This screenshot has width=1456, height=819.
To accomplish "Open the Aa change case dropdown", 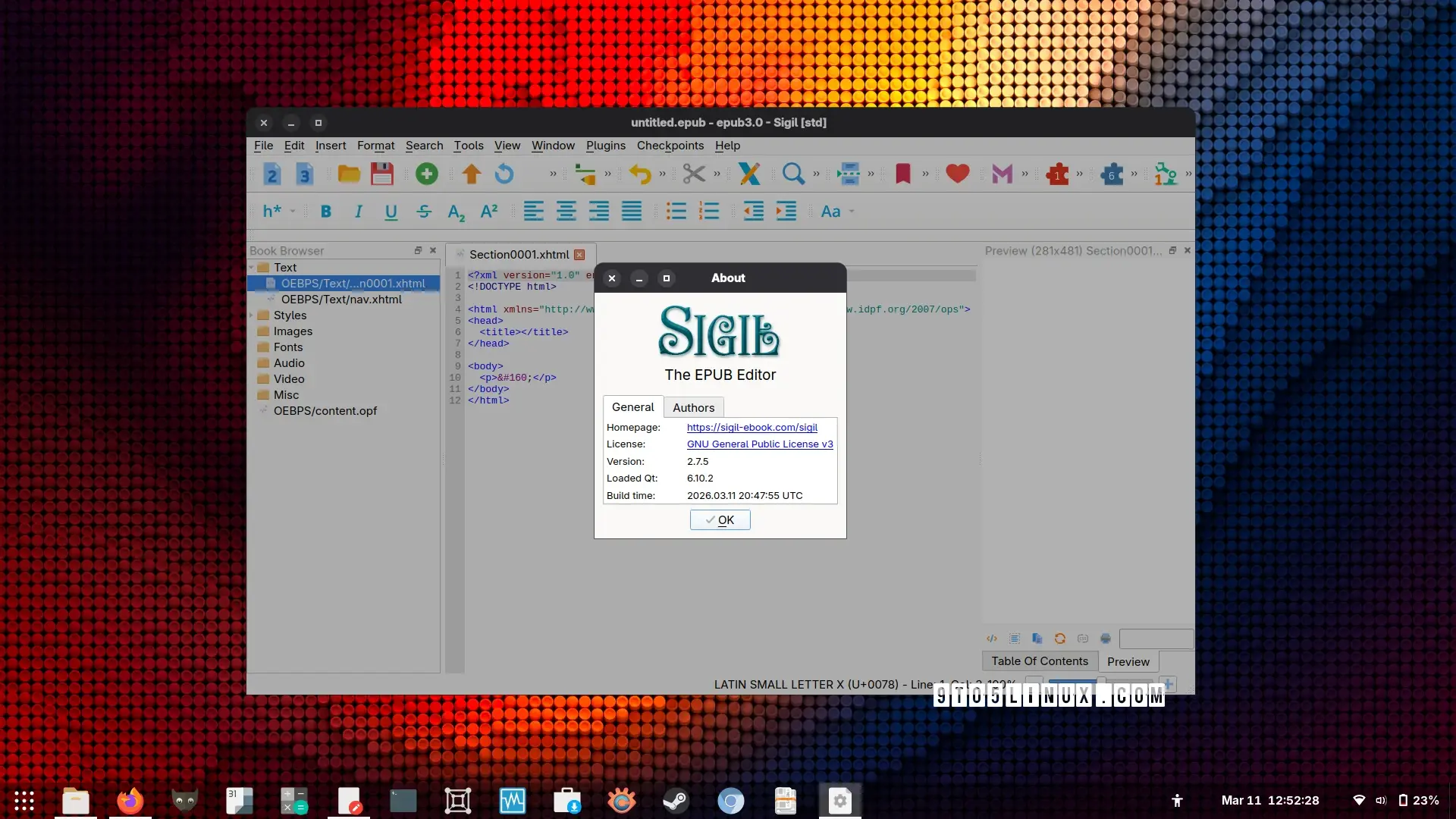I will (x=836, y=212).
